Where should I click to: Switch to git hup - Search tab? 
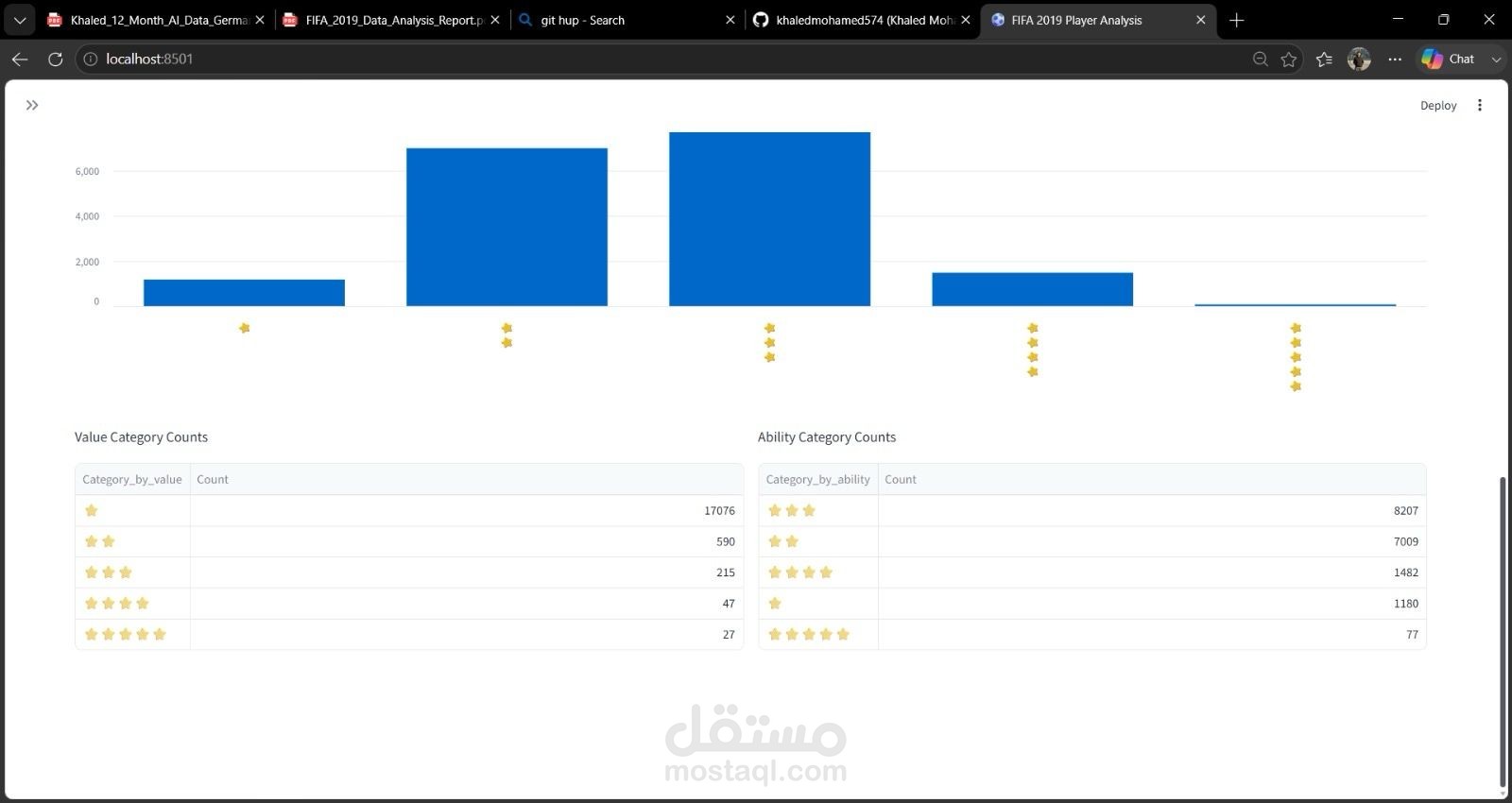click(x=627, y=20)
